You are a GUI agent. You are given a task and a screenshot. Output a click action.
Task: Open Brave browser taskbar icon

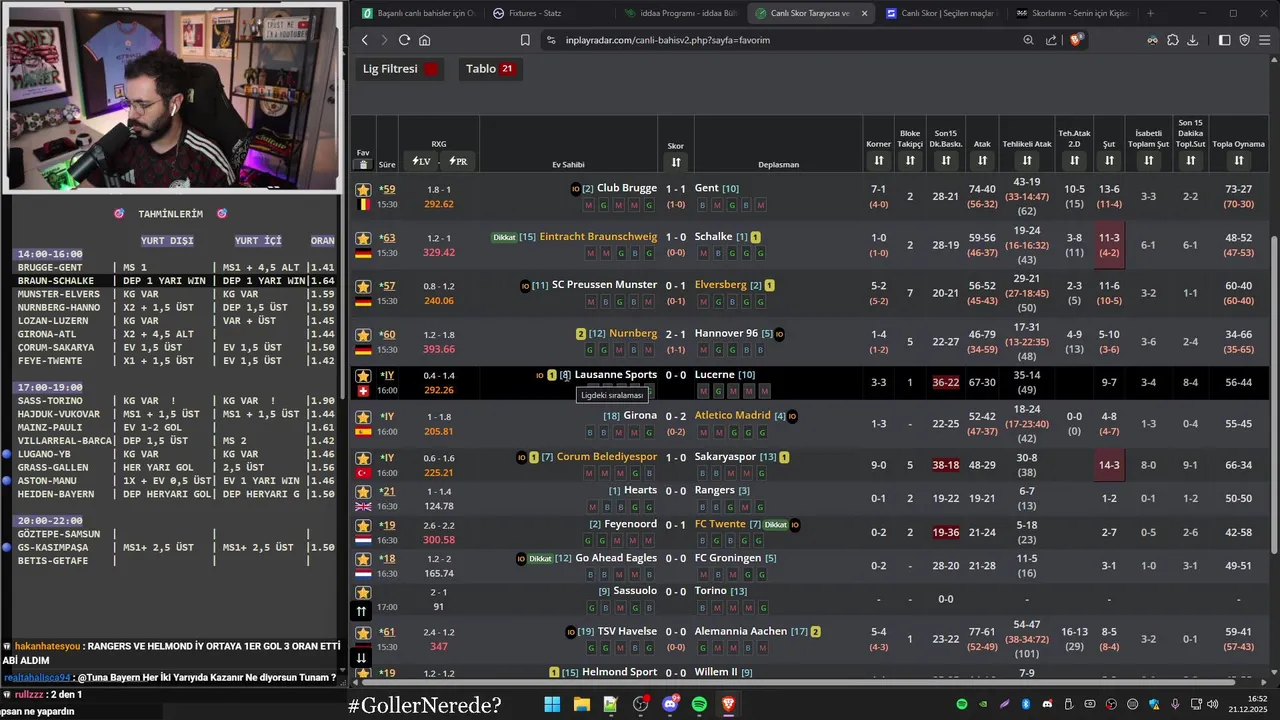pos(728,705)
